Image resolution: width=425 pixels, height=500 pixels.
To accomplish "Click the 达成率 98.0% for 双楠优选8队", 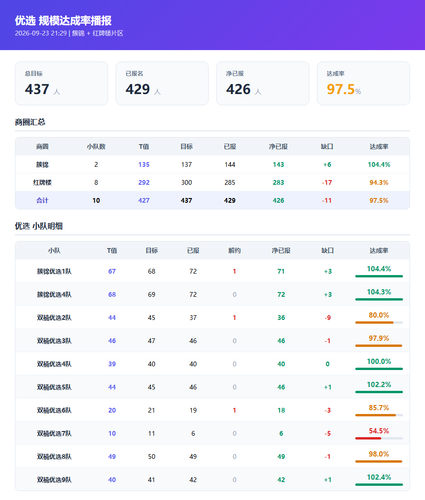I will point(379,454).
